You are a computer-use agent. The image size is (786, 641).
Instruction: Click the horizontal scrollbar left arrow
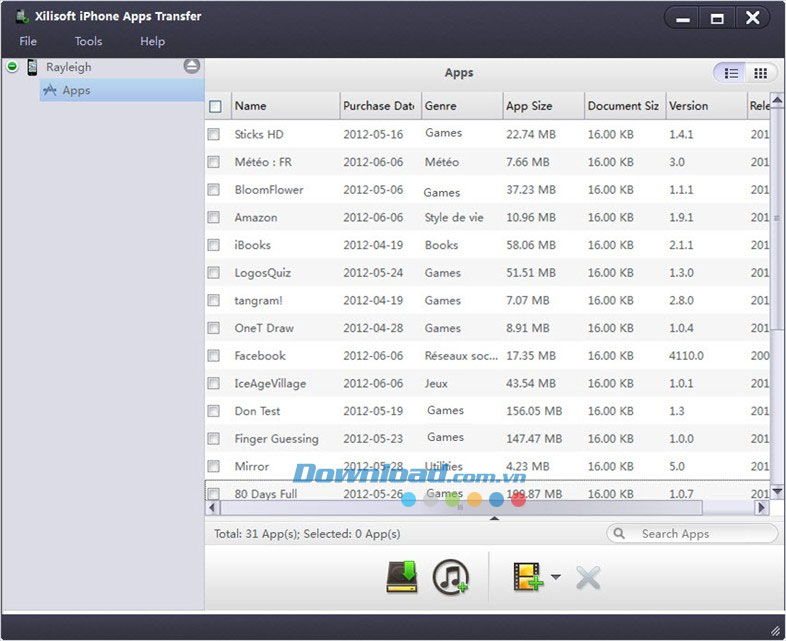tap(212, 508)
